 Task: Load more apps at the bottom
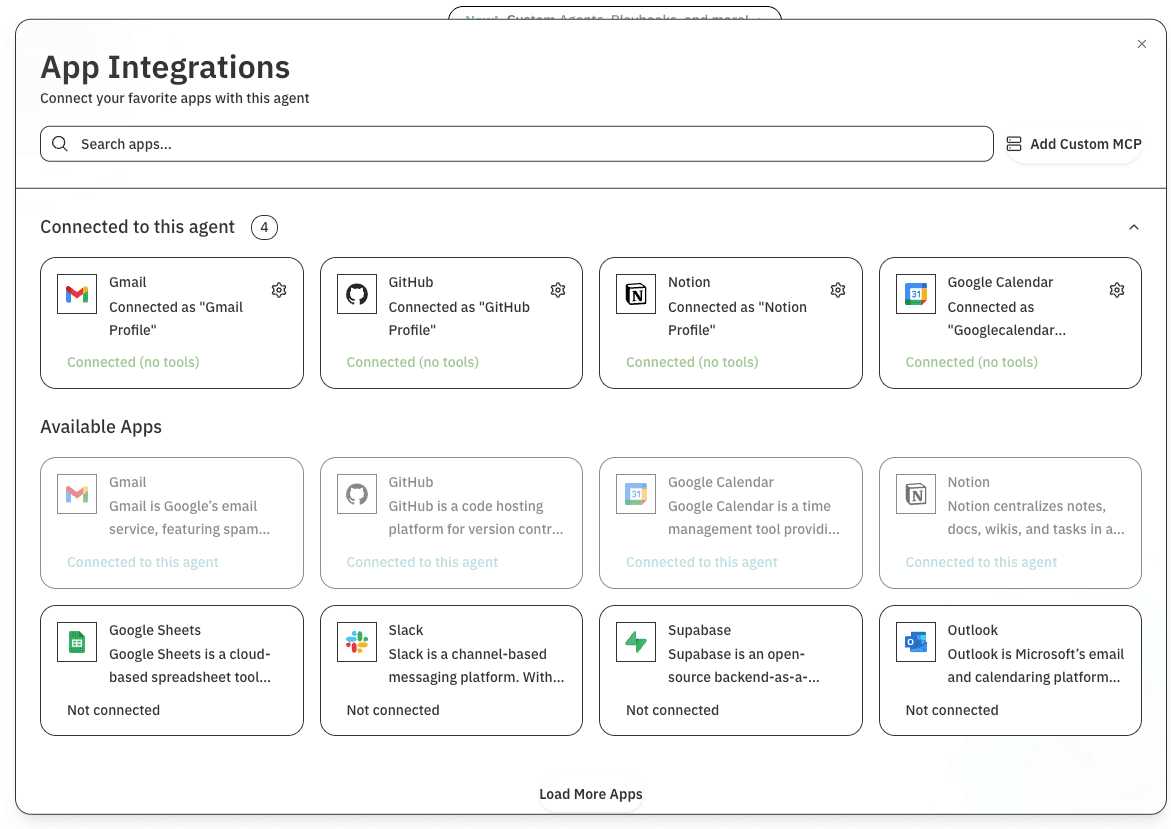[x=590, y=794]
